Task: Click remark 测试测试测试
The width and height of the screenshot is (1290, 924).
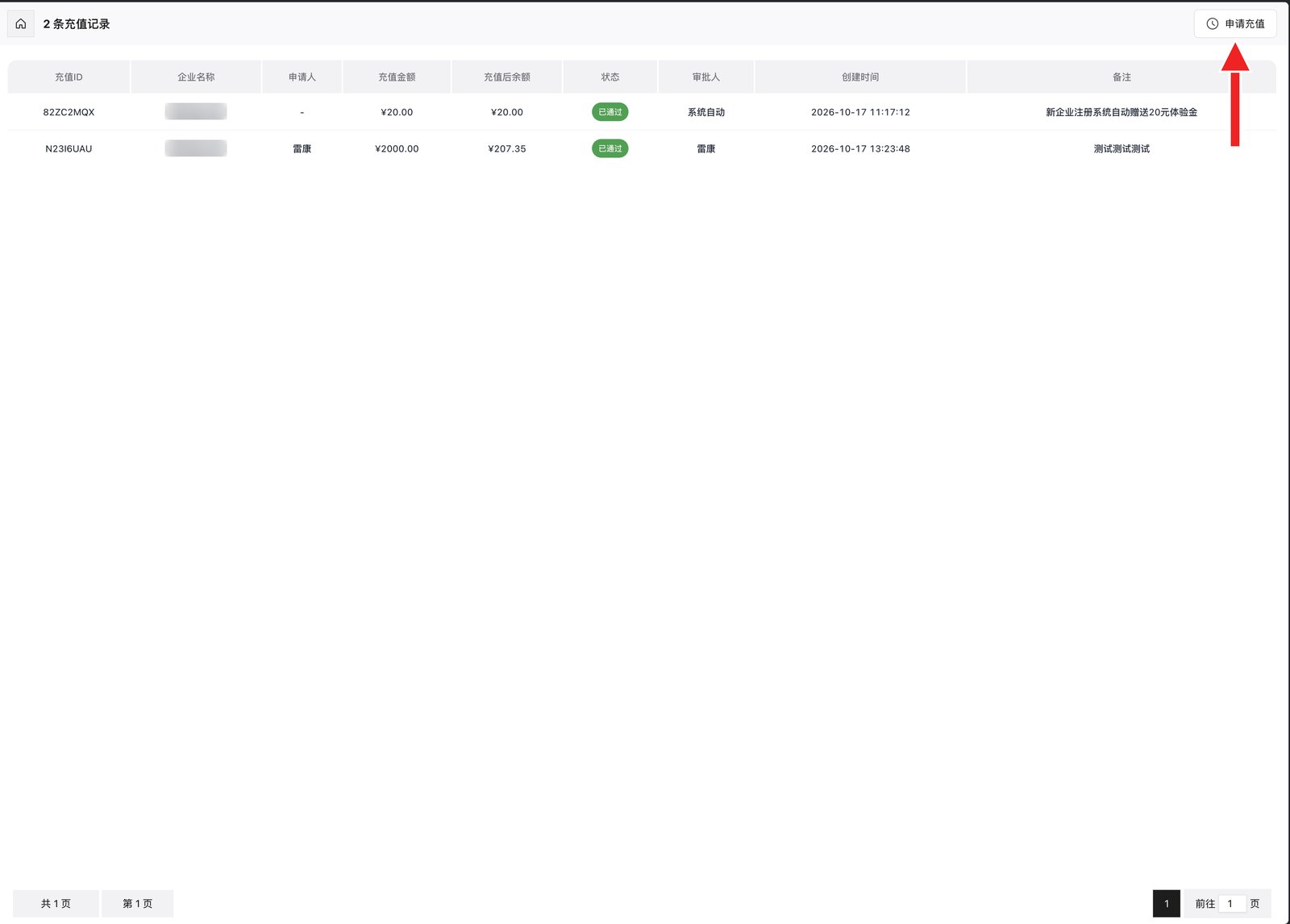Action: 1121,149
